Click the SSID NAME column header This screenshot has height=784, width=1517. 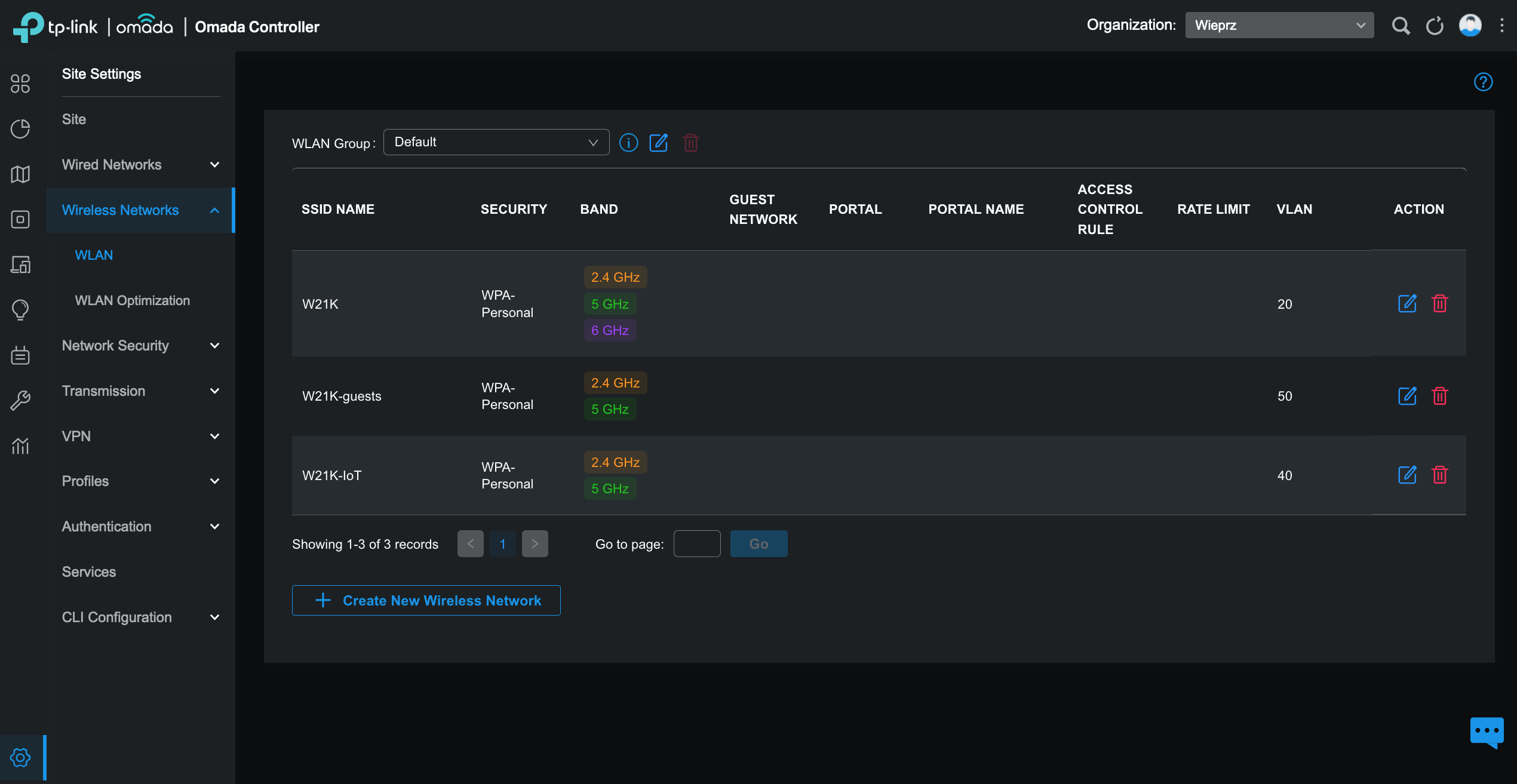click(x=338, y=209)
